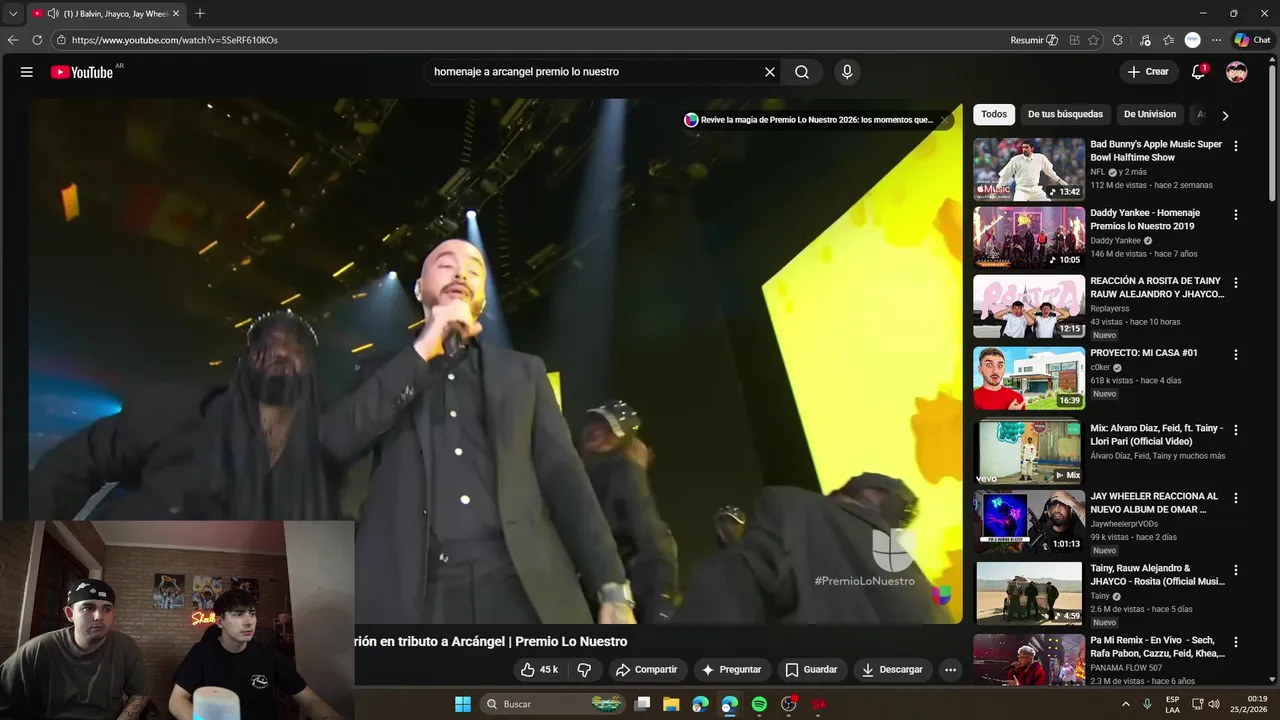Open options menu for Pa Mi Remix
1280x720 pixels.
tap(1236, 642)
